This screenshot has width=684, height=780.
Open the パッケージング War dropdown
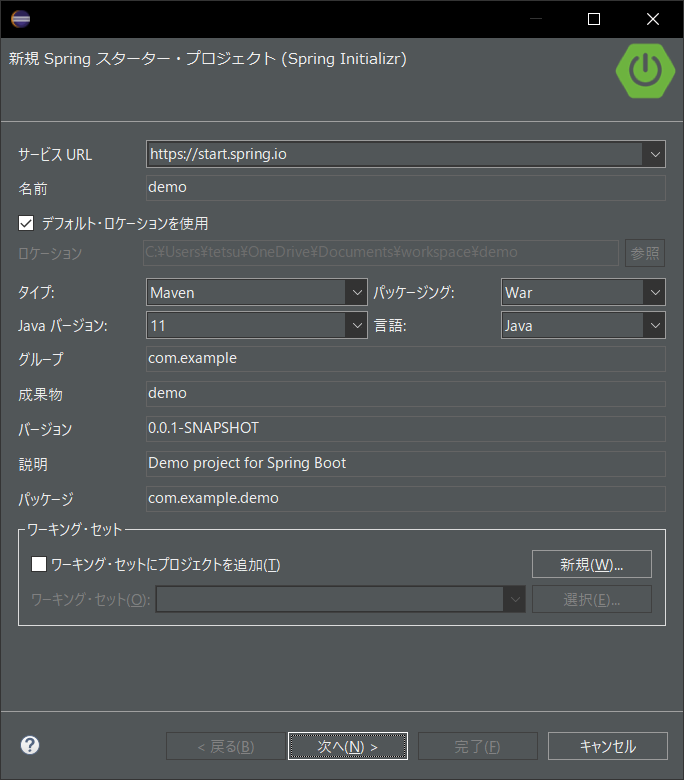click(655, 292)
